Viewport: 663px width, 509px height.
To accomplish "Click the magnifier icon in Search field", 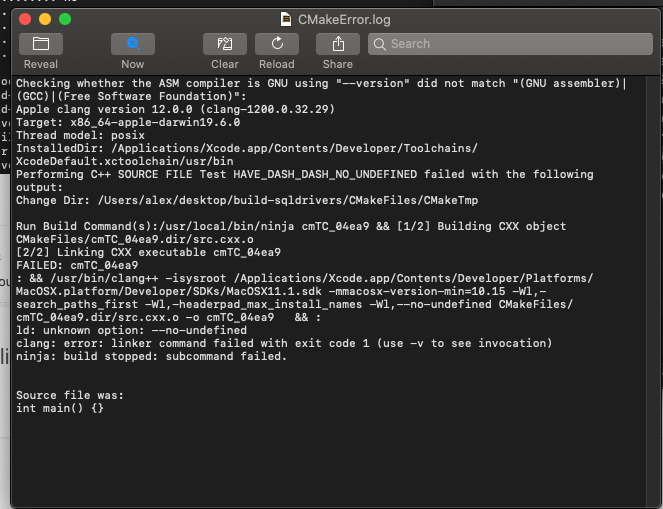I will (380, 44).
